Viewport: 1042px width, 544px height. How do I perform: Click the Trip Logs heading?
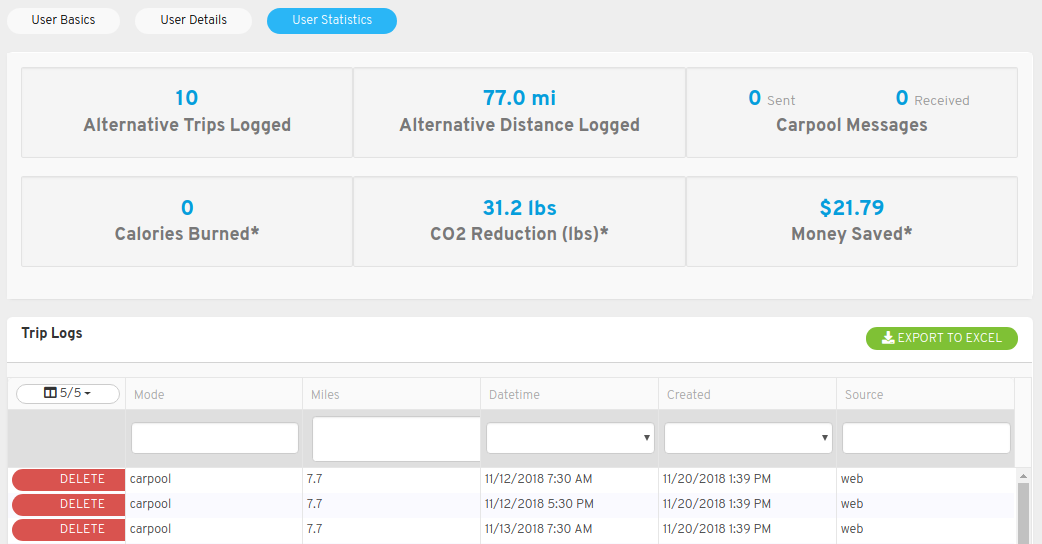pyautogui.click(x=52, y=333)
